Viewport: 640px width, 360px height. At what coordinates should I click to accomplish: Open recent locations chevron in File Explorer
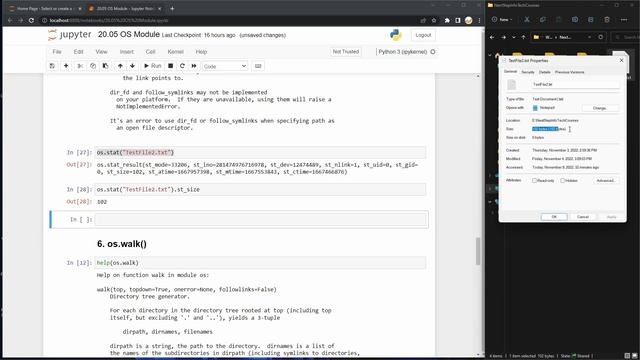click(513, 37)
